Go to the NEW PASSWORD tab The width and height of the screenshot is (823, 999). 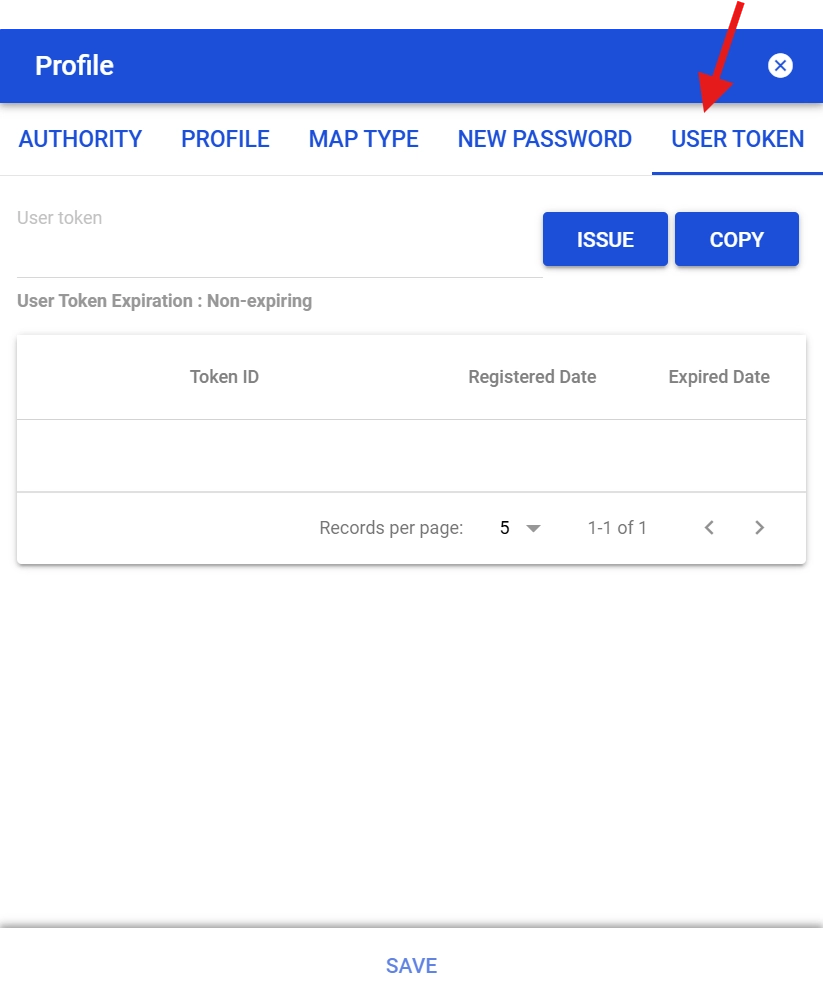click(x=544, y=139)
